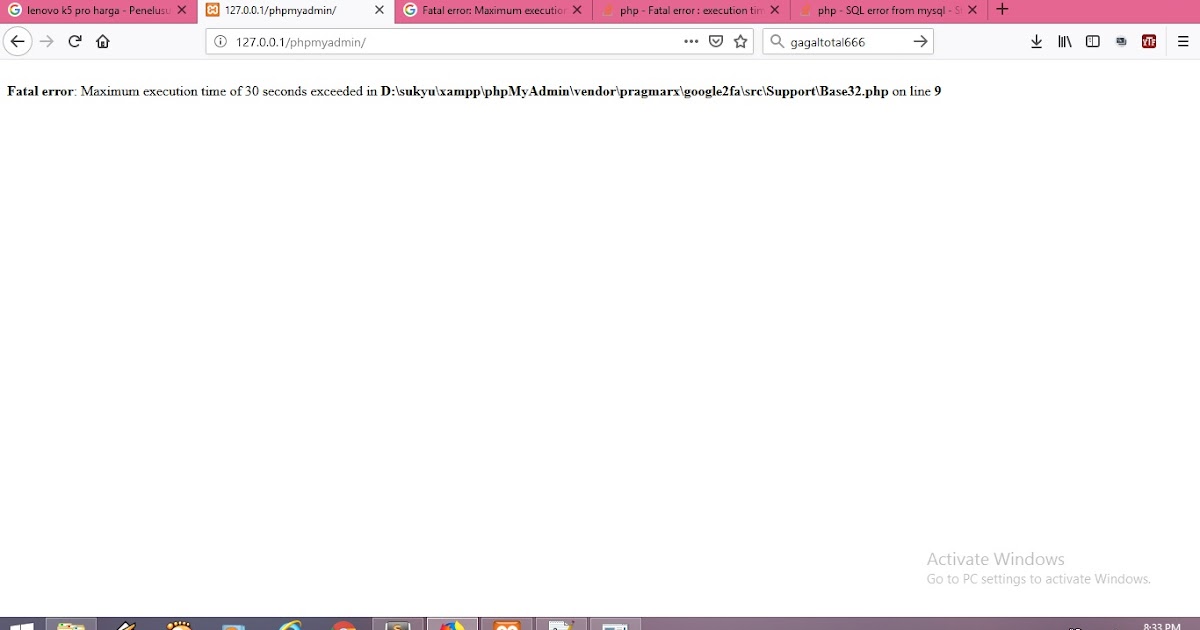
Task: Open the page actions three-dot menu
Action: coord(691,42)
